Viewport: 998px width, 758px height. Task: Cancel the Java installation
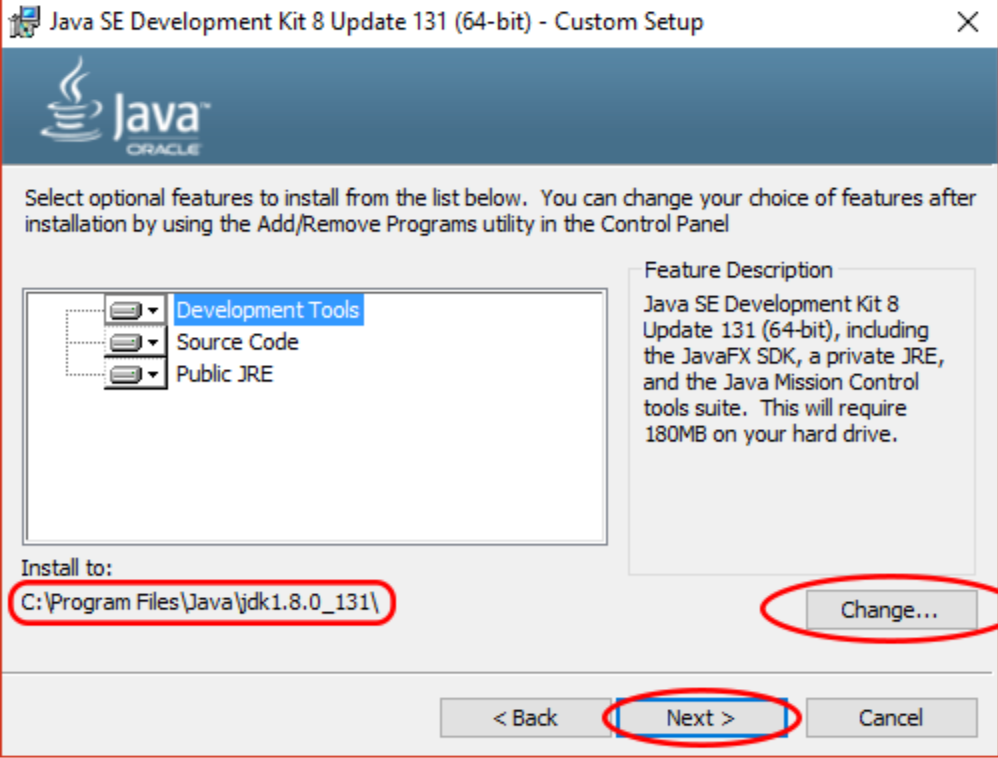(891, 718)
